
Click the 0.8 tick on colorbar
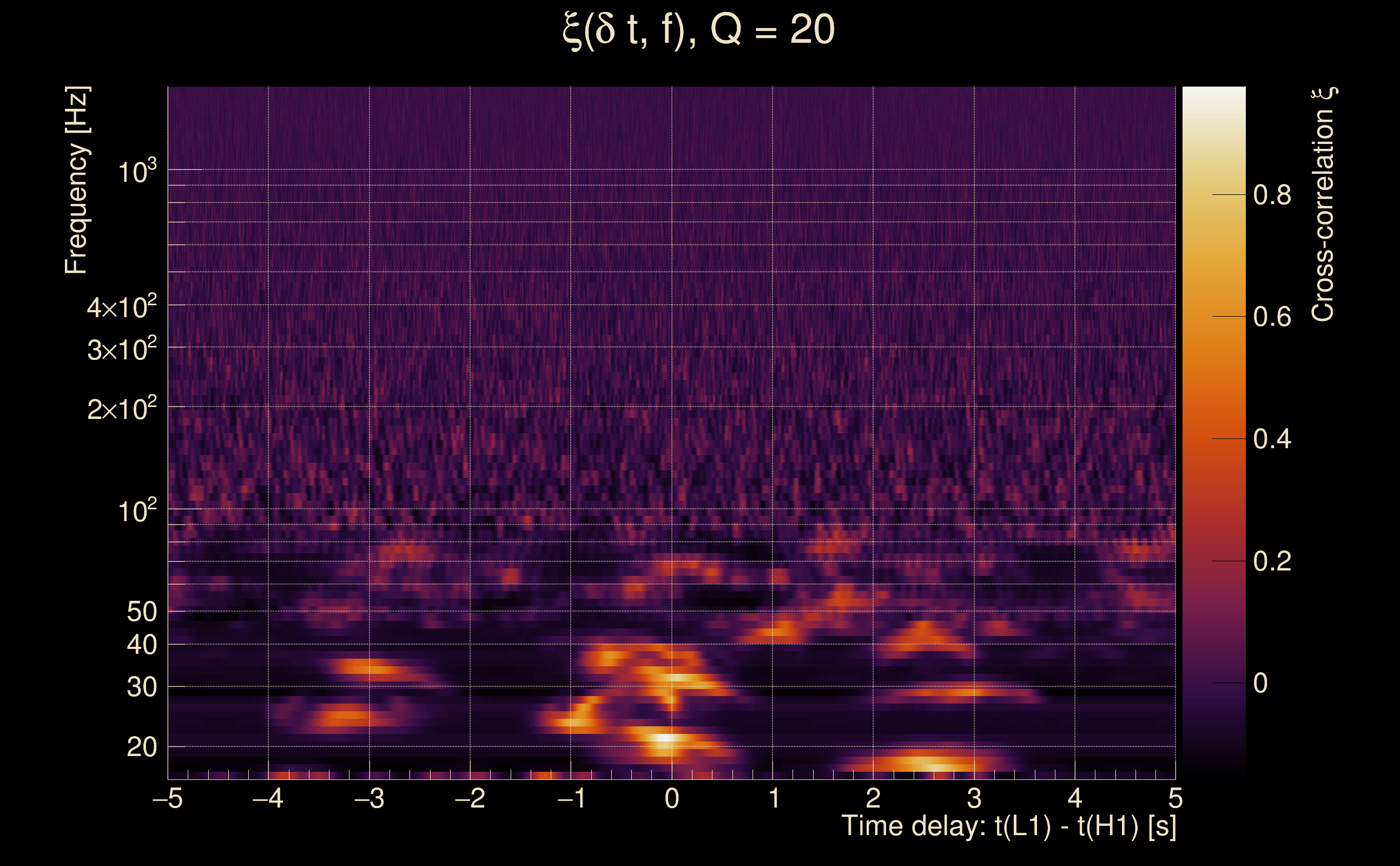coord(1272,195)
